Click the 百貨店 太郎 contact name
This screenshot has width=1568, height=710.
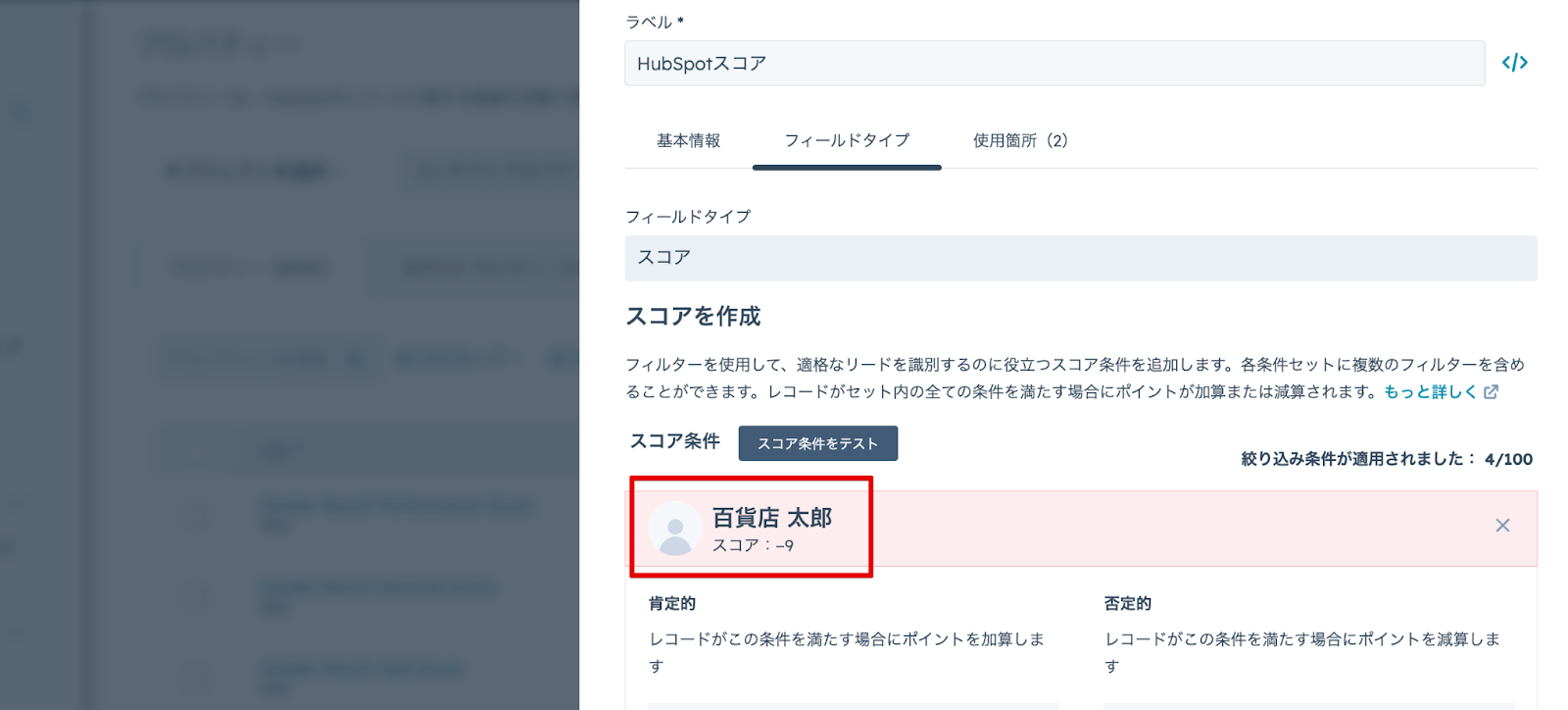pos(772,517)
